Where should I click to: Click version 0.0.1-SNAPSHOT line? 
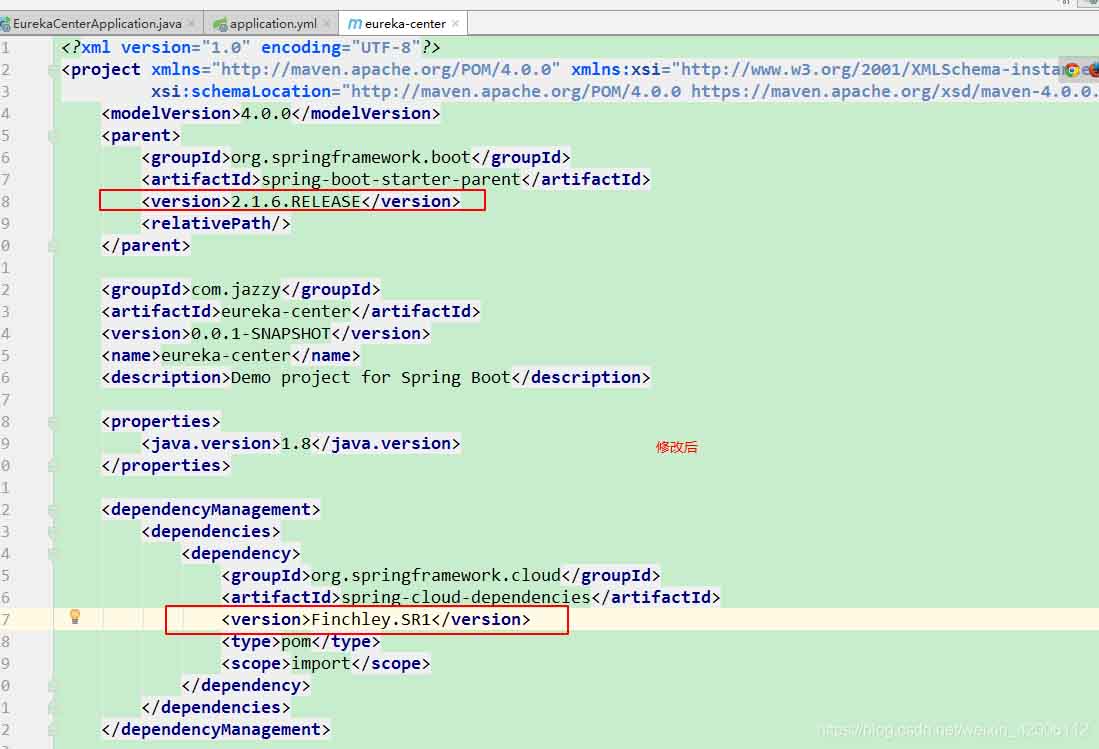[x=266, y=334]
